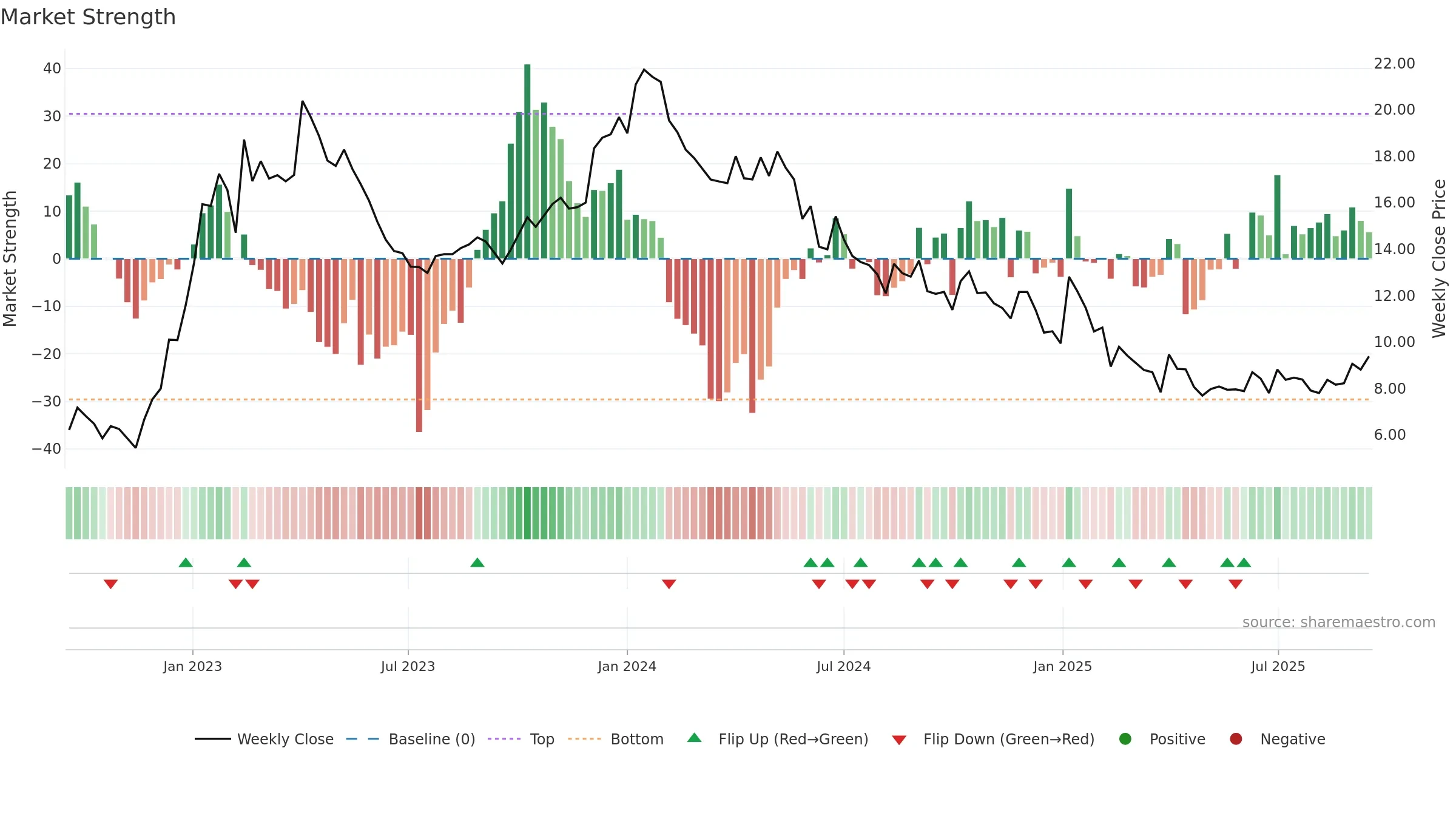
Task: Toggle the Baseline (0) legend entry
Action: tap(411, 739)
